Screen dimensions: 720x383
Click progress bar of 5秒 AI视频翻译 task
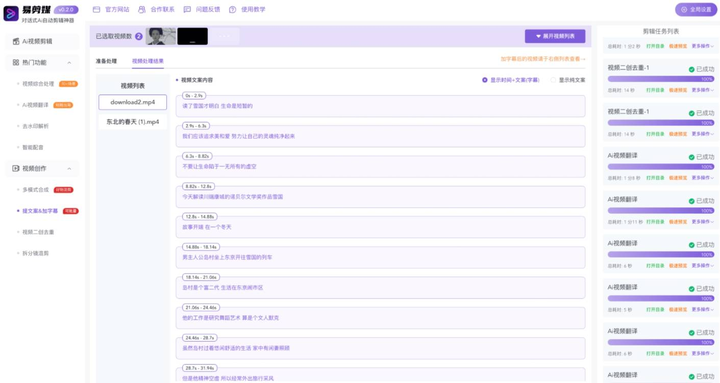coord(661,299)
